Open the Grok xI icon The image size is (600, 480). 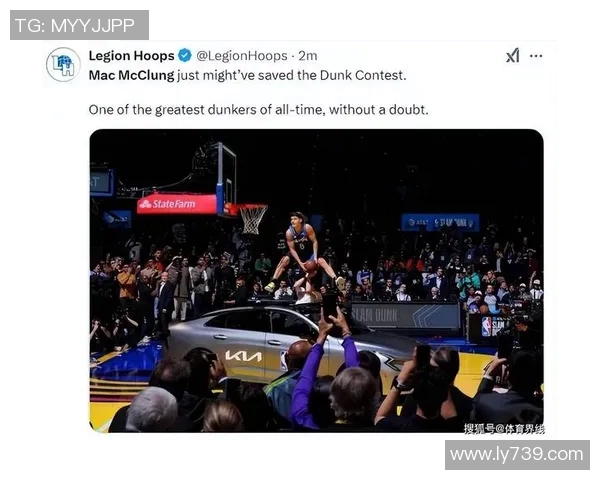[513, 56]
